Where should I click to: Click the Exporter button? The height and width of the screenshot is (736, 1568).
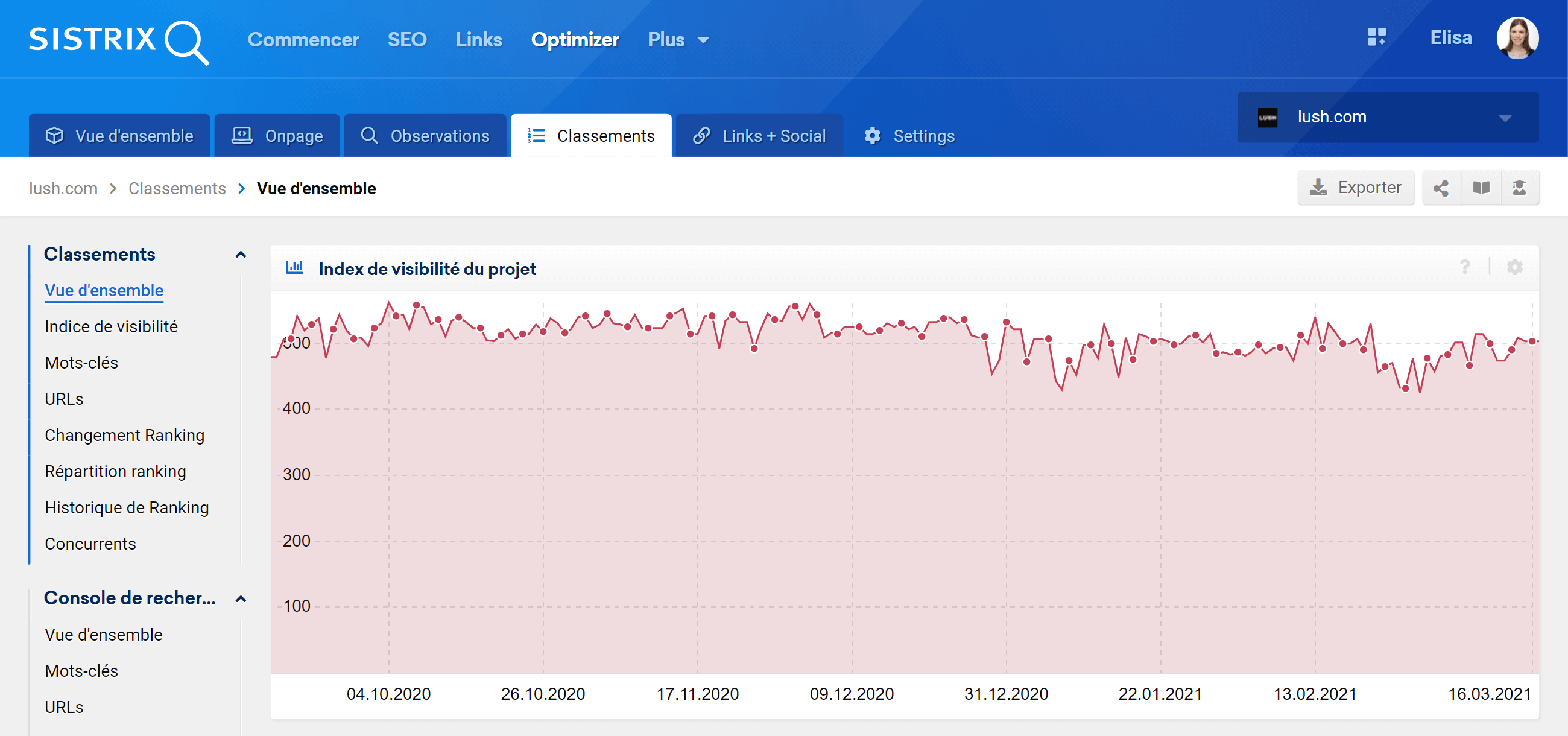(1356, 188)
